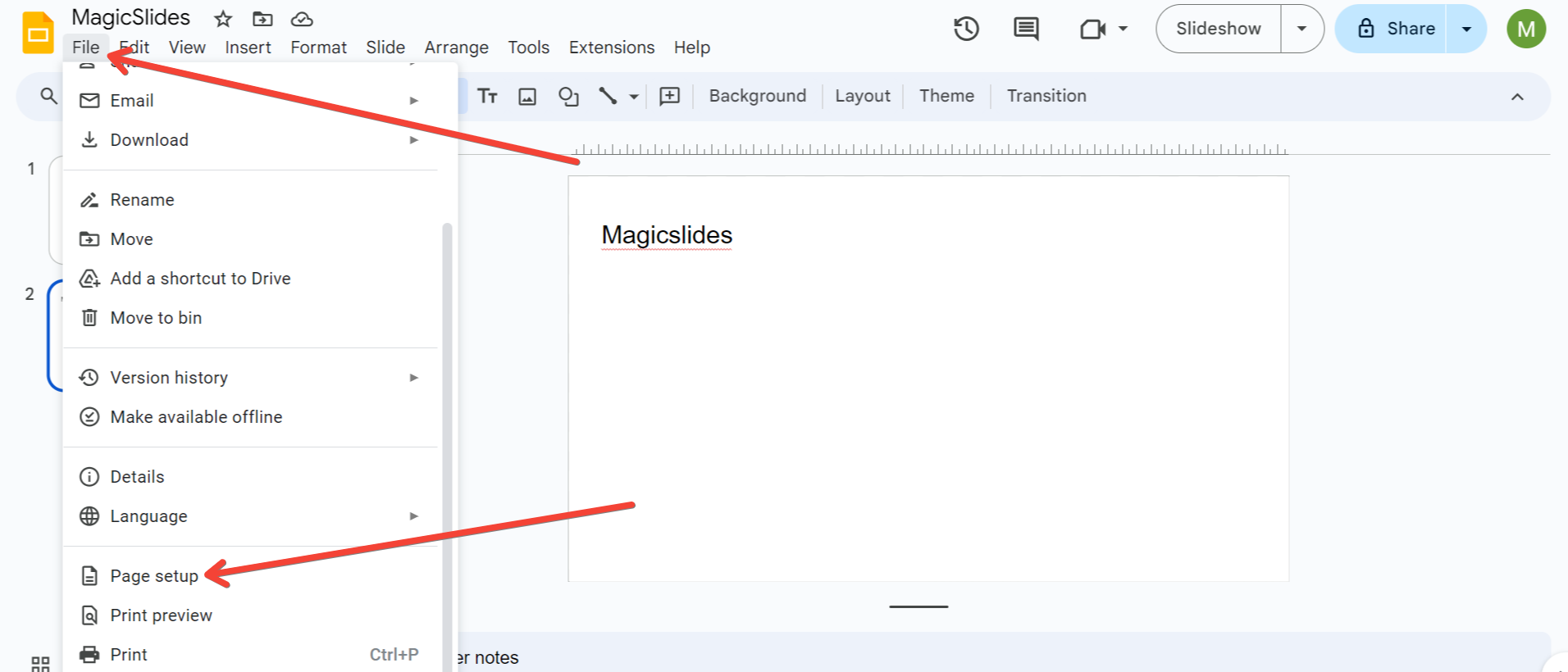Open Page setup
Viewport: 1568px width, 672px height.
tap(250, 576)
